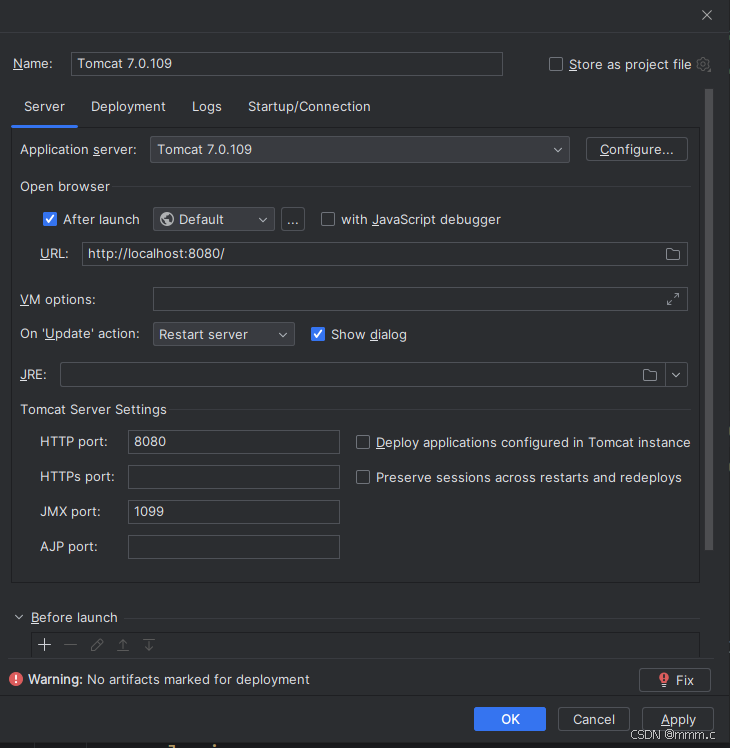730x748 pixels.
Task: Open the Default browser dropdown
Action: (x=214, y=219)
